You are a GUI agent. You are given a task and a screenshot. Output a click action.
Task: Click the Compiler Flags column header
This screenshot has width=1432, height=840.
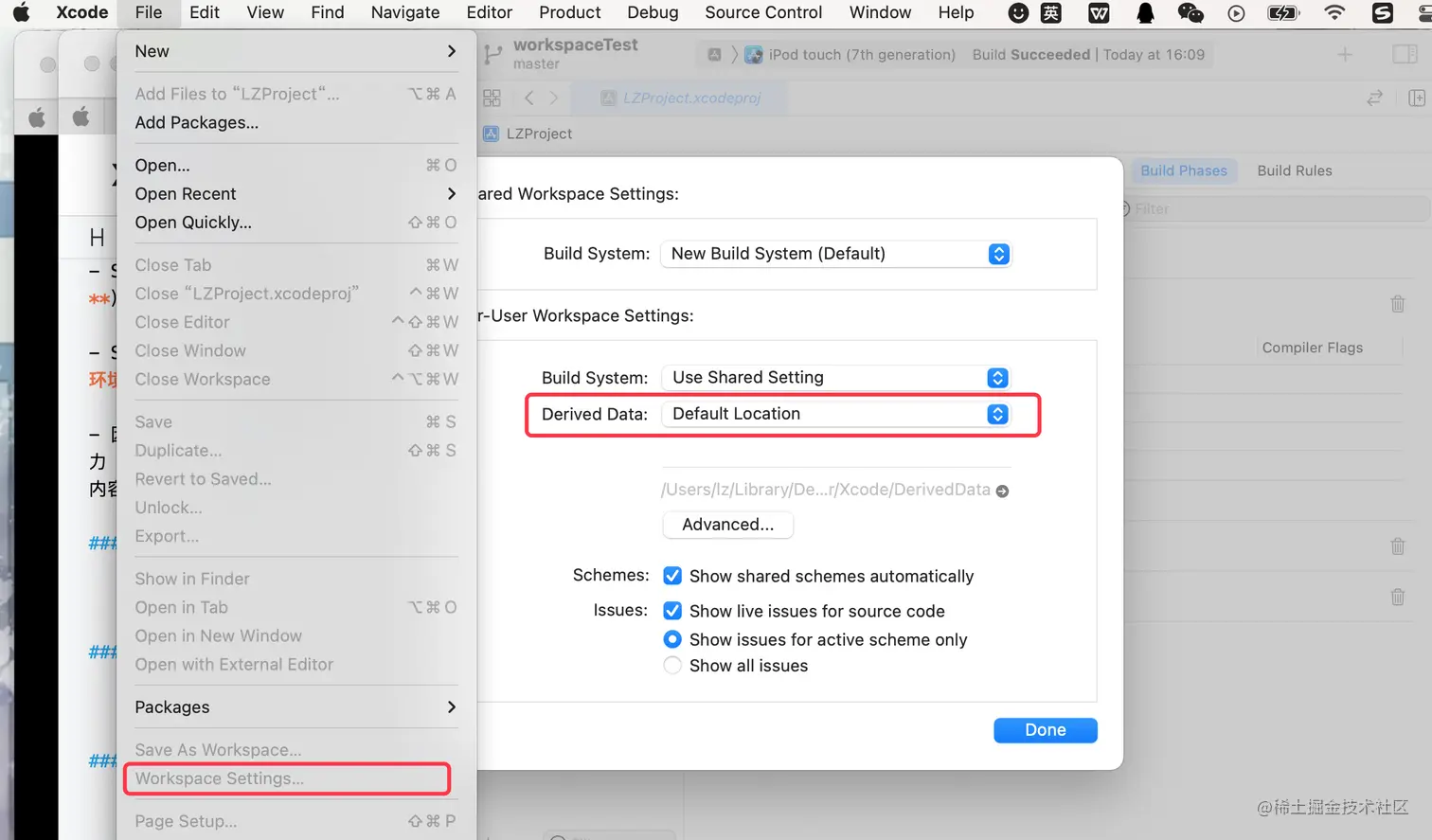tap(1313, 348)
